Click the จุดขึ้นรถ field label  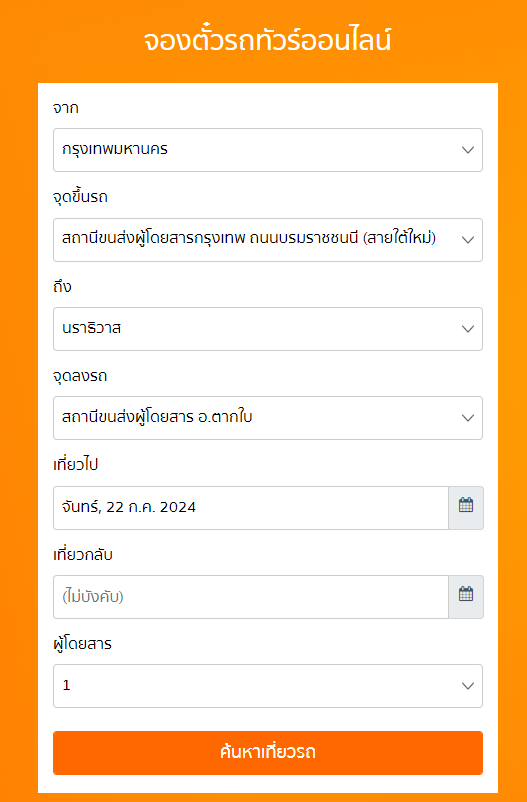coord(80,197)
